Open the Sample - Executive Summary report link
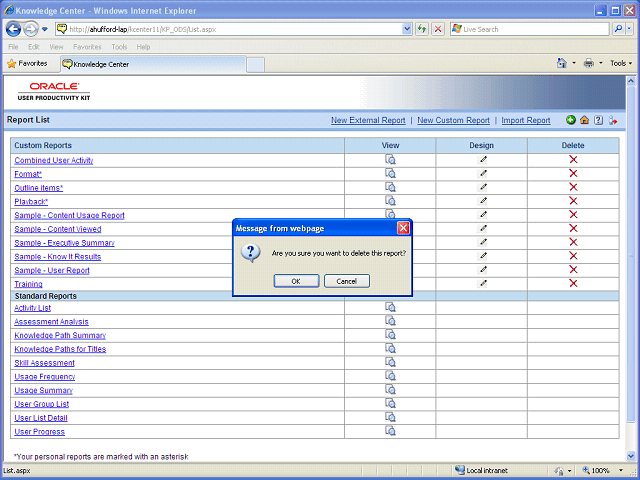This screenshot has height=480, width=640. pyautogui.click(x=64, y=243)
